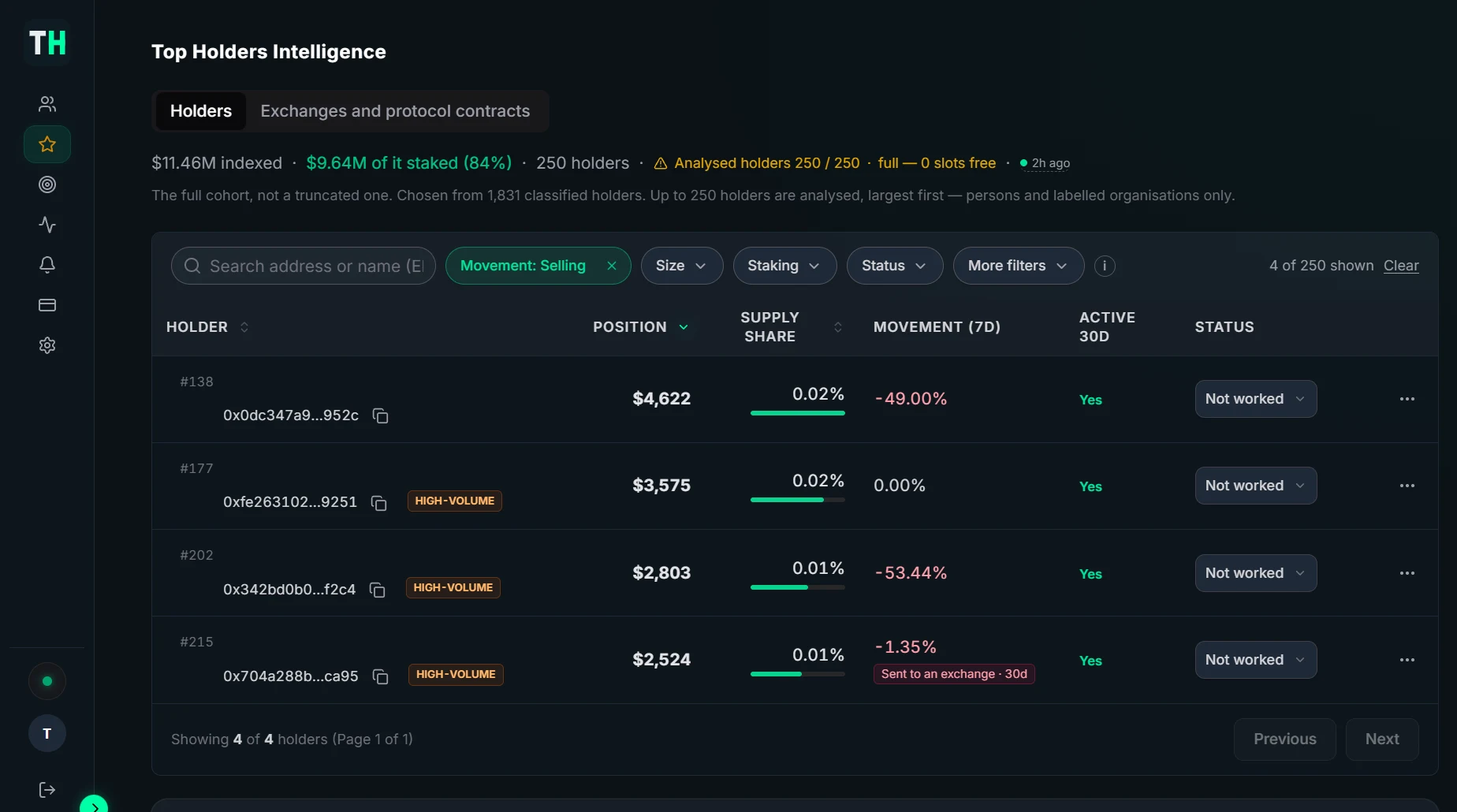Click the logout icon in sidebar
The width and height of the screenshot is (1457, 812).
tap(47, 790)
